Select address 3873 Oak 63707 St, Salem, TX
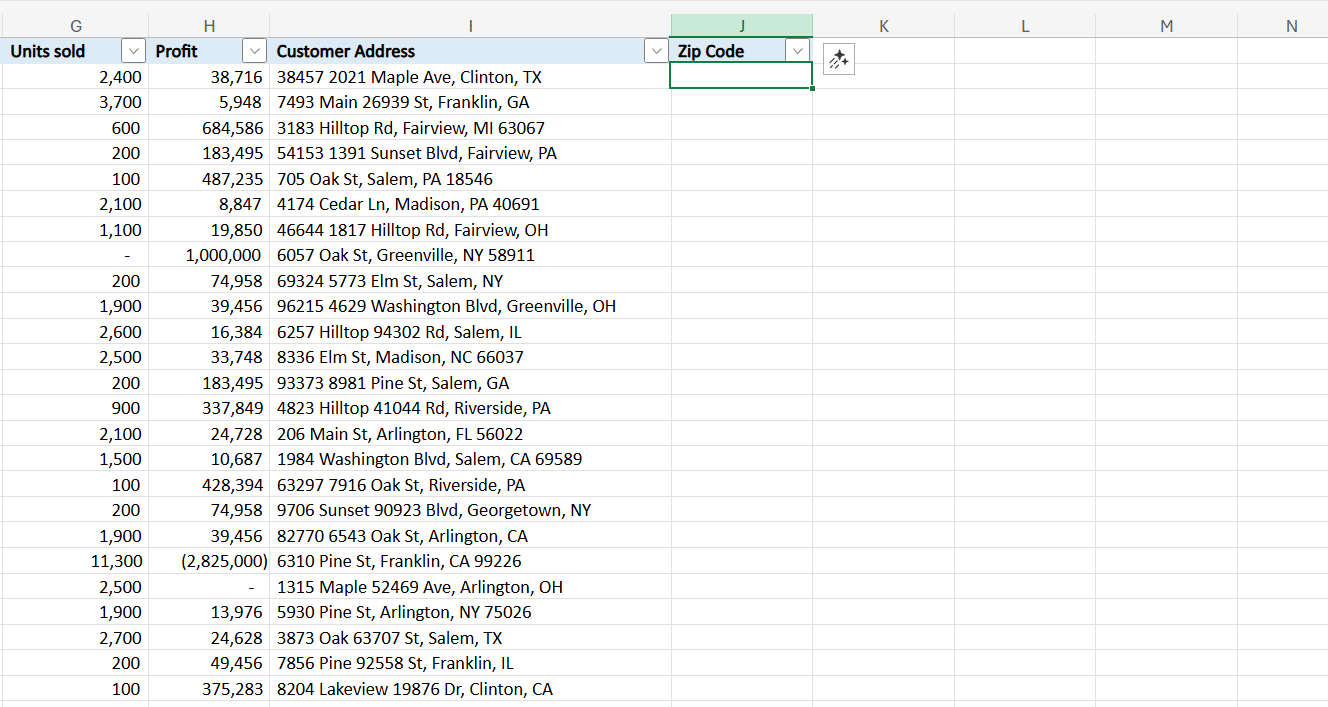Image resolution: width=1328 pixels, height=707 pixels. click(x=470, y=638)
